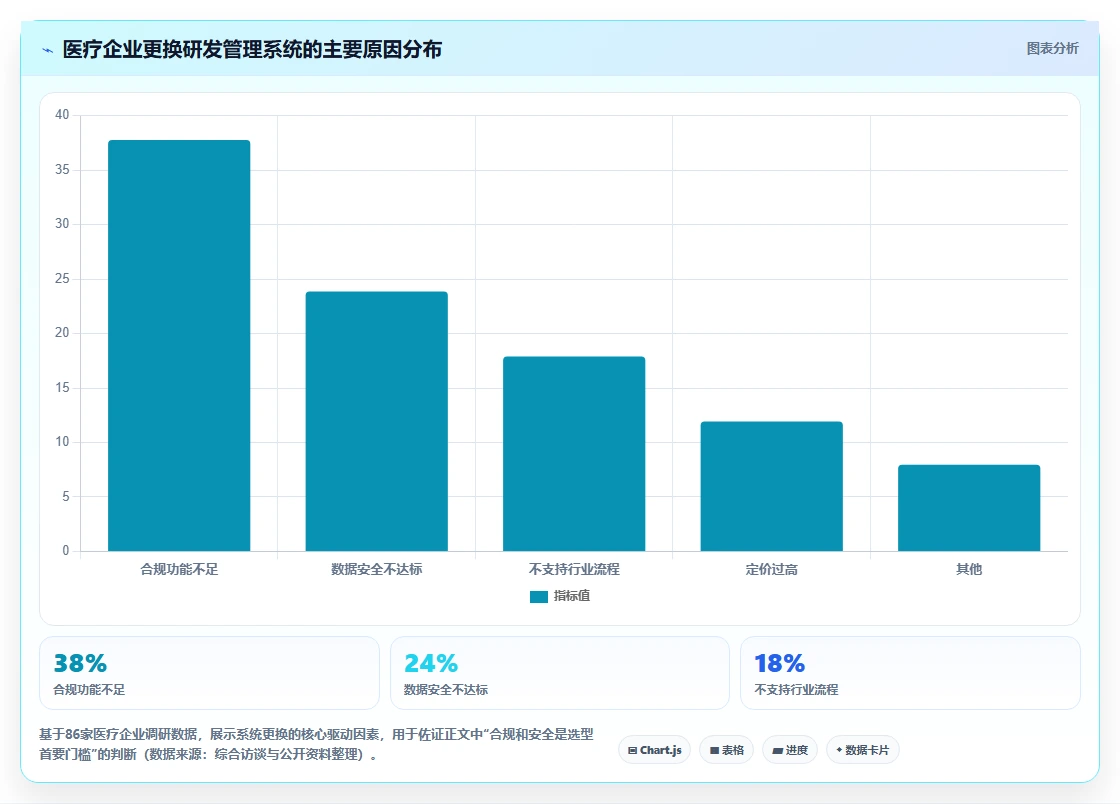
Task: Open the 38% 合规功能不足 data card
Action: pos(209,673)
